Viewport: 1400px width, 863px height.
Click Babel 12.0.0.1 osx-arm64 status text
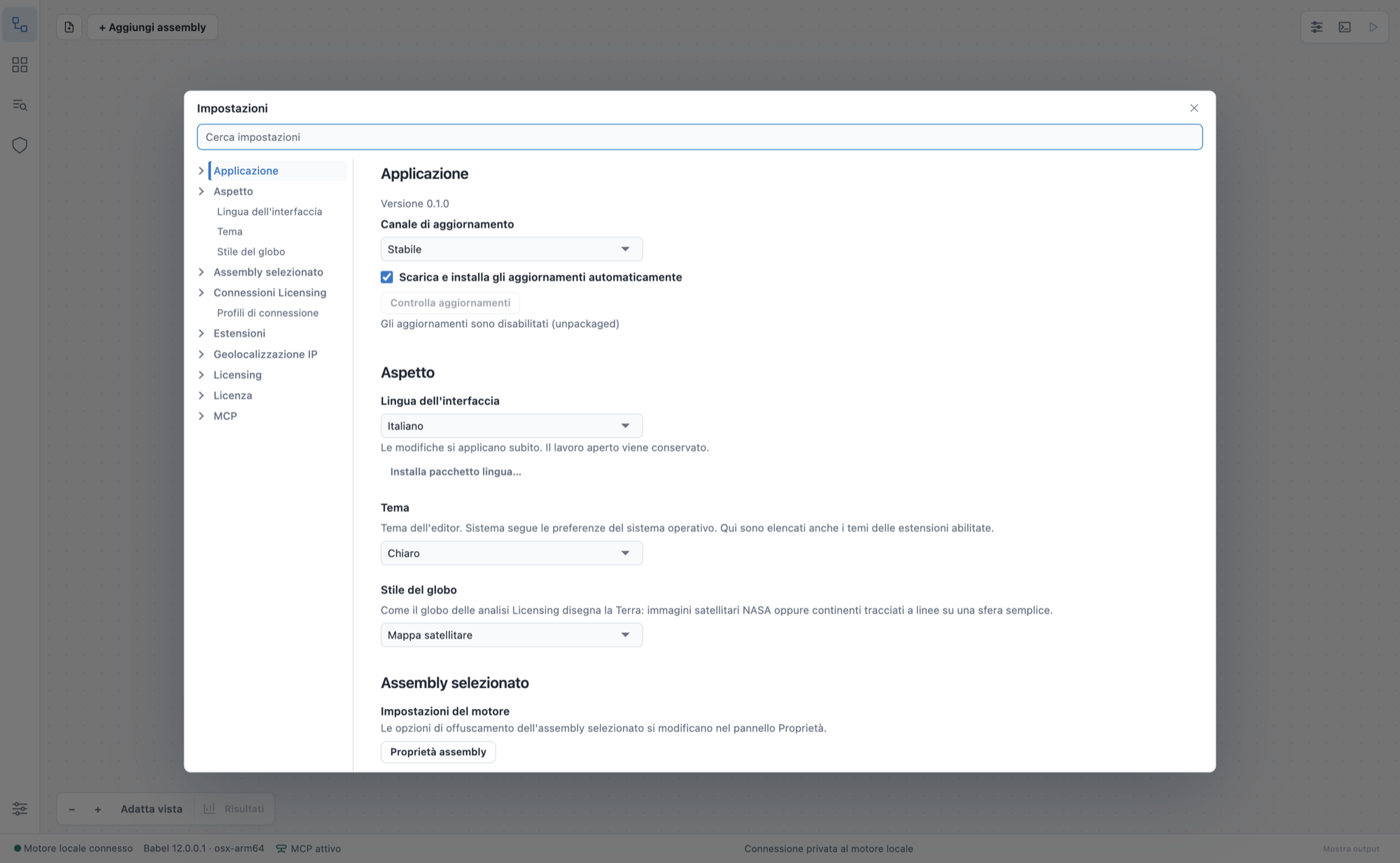pyautogui.click(x=204, y=848)
